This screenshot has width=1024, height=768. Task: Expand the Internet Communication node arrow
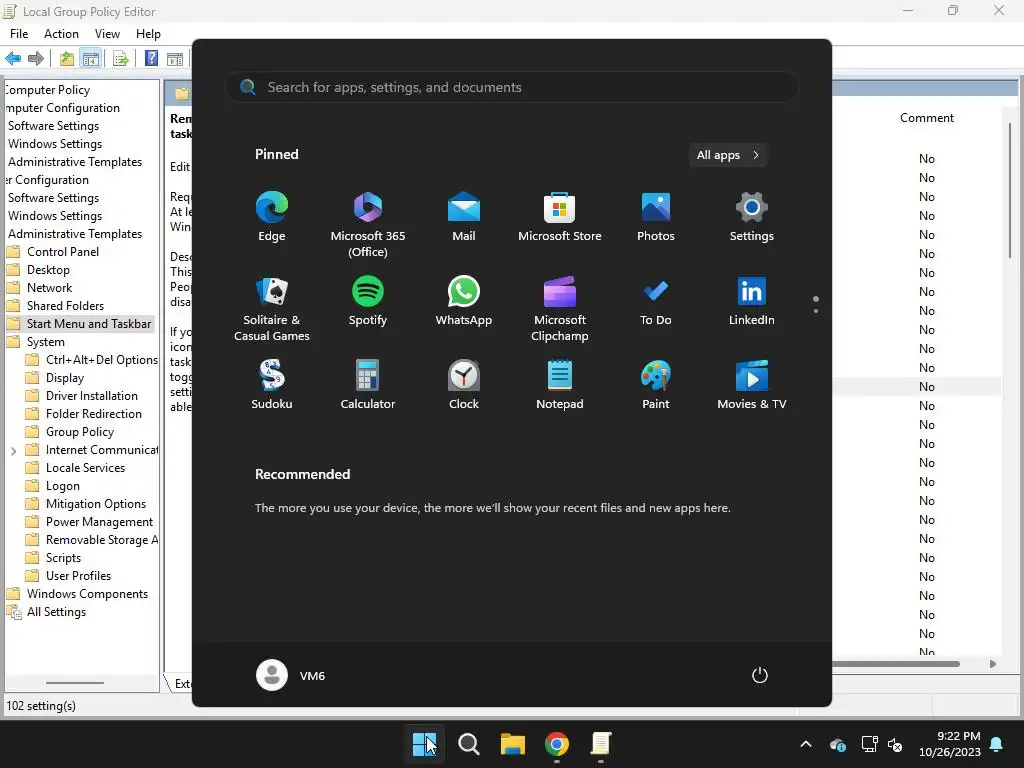[x=13, y=451]
